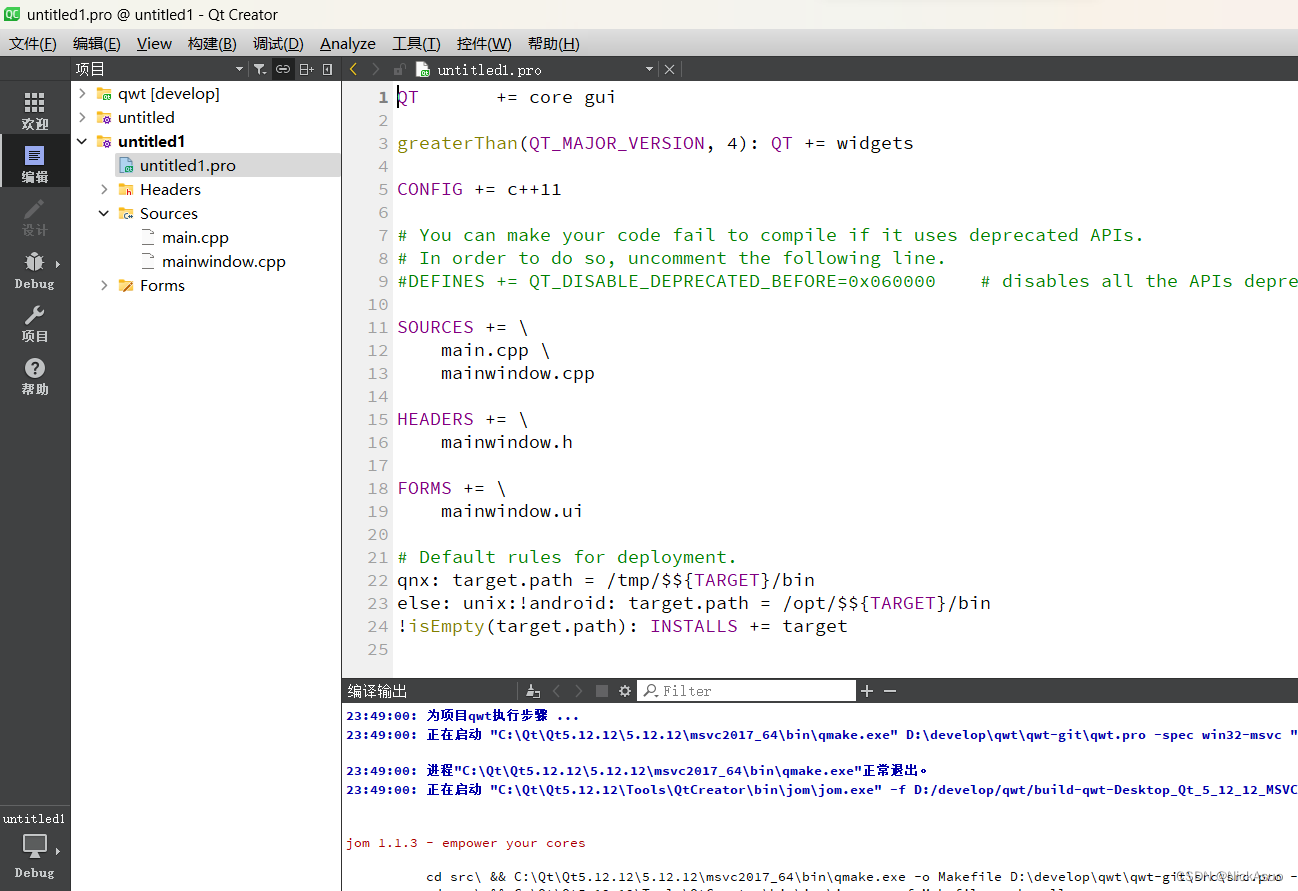
Task: Open the 构建(B) menu
Action: coord(212,43)
